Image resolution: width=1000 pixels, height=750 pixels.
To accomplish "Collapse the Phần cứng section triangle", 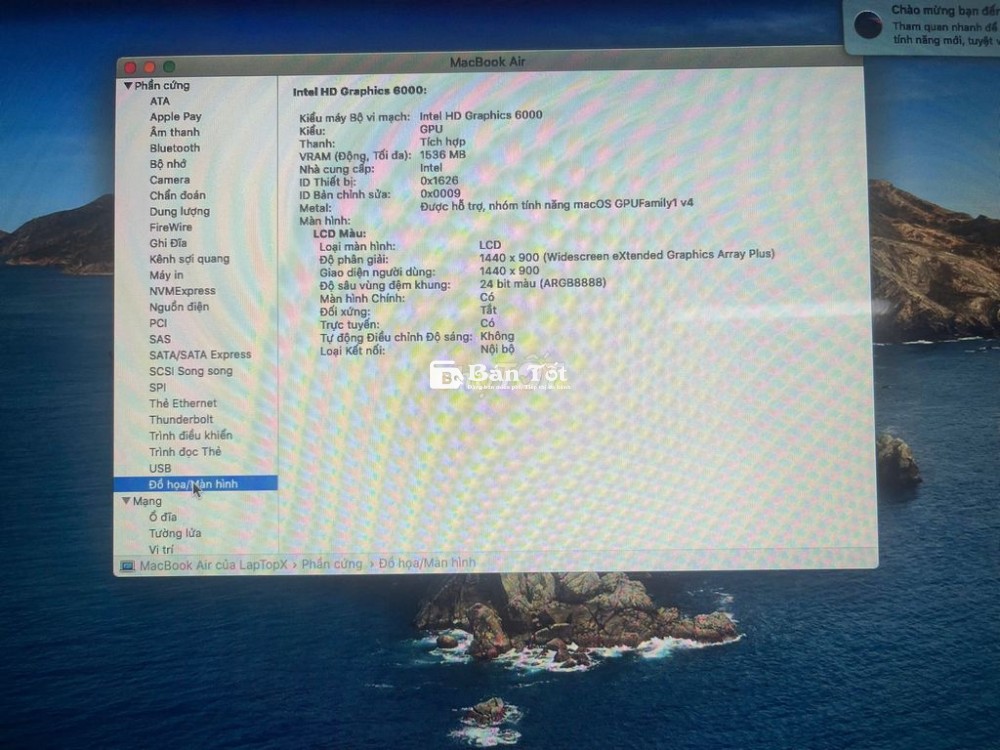I will coord(128,85).
